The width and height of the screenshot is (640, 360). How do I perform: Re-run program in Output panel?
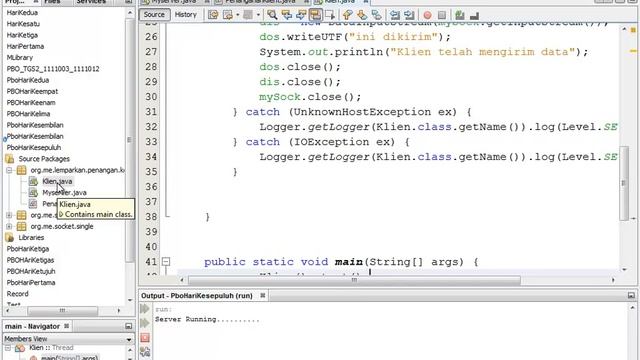coord(144,309)
